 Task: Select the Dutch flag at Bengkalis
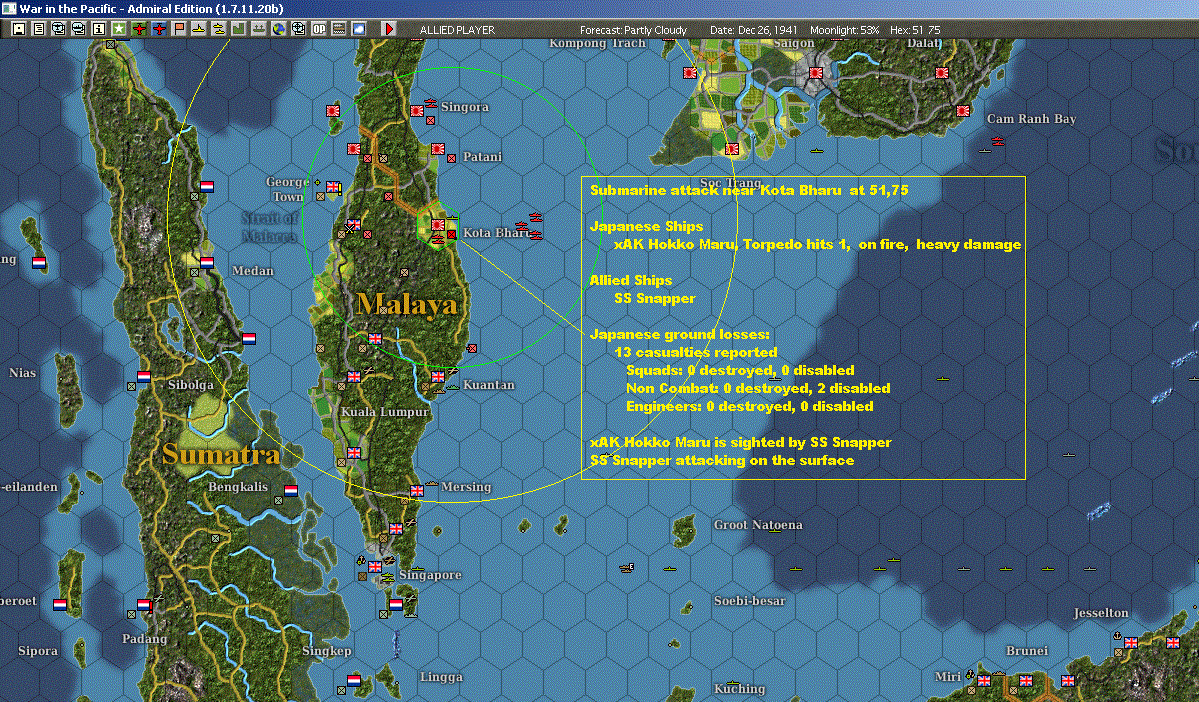pos(291,491)
